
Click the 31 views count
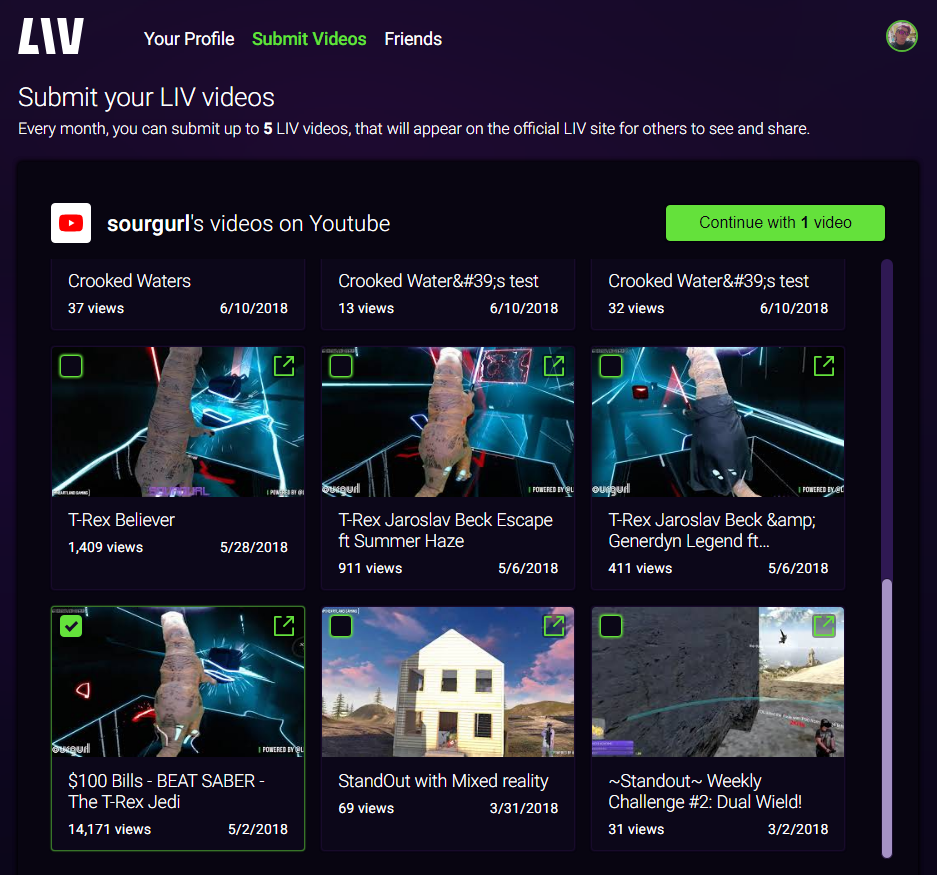(636, 829)
